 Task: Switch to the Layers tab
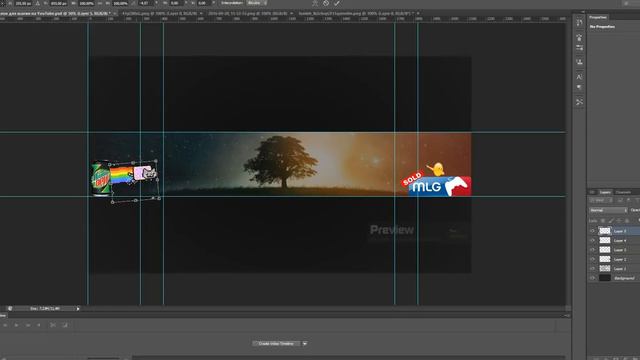click(605, 192)
